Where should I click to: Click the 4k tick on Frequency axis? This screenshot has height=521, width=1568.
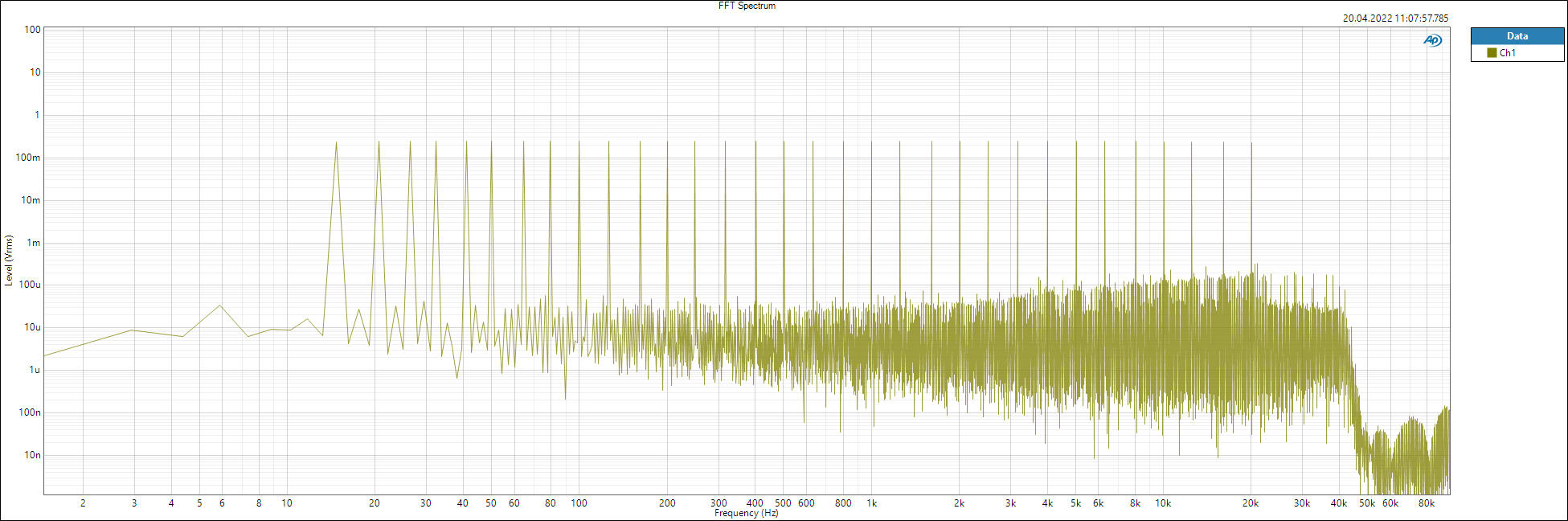point(1047,503)
